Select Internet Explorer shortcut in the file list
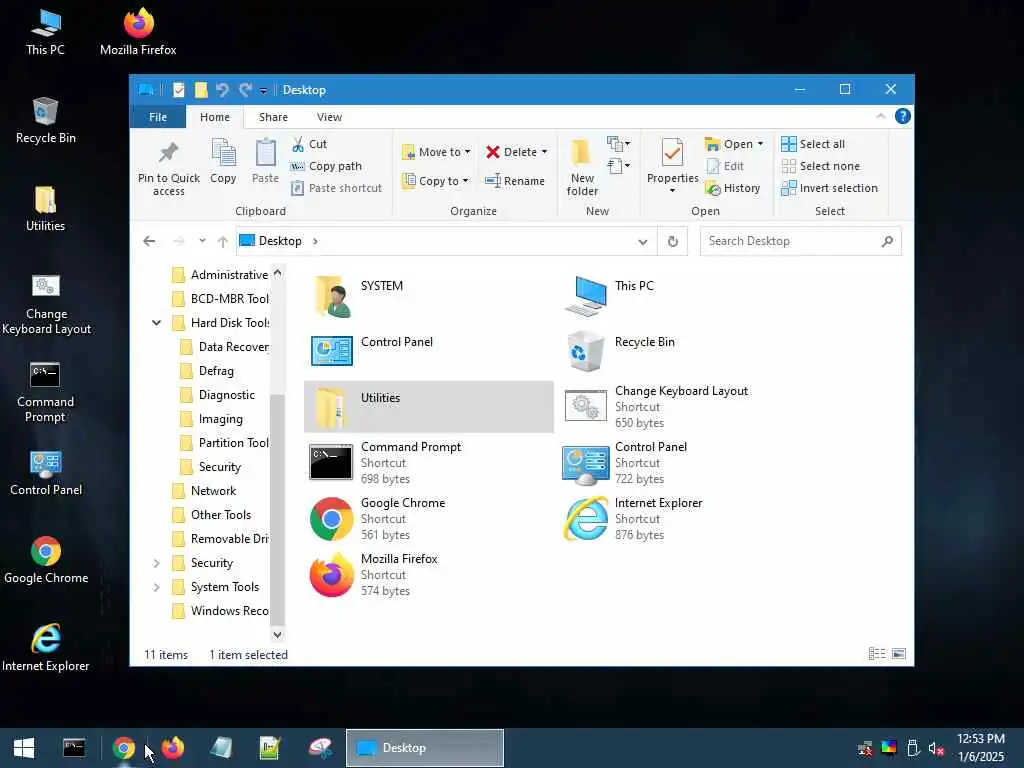The height and width of the screenshot is (768, 1024). coord(682,519)
